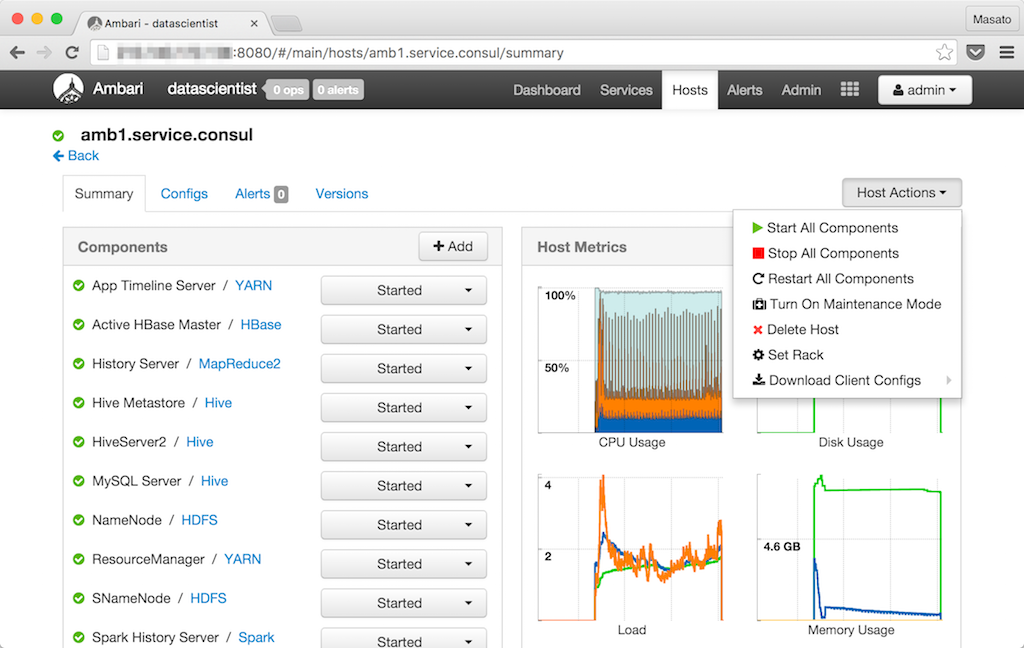
Task: Click SNameNode status check icon
Action: tap(79, 598)
